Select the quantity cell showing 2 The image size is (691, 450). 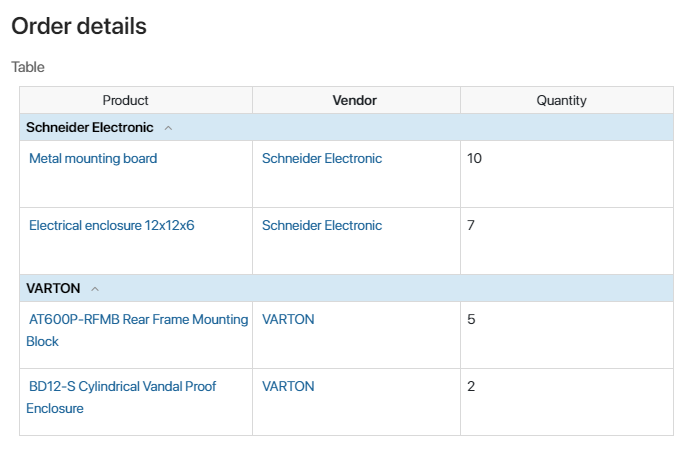click(567, 402)
